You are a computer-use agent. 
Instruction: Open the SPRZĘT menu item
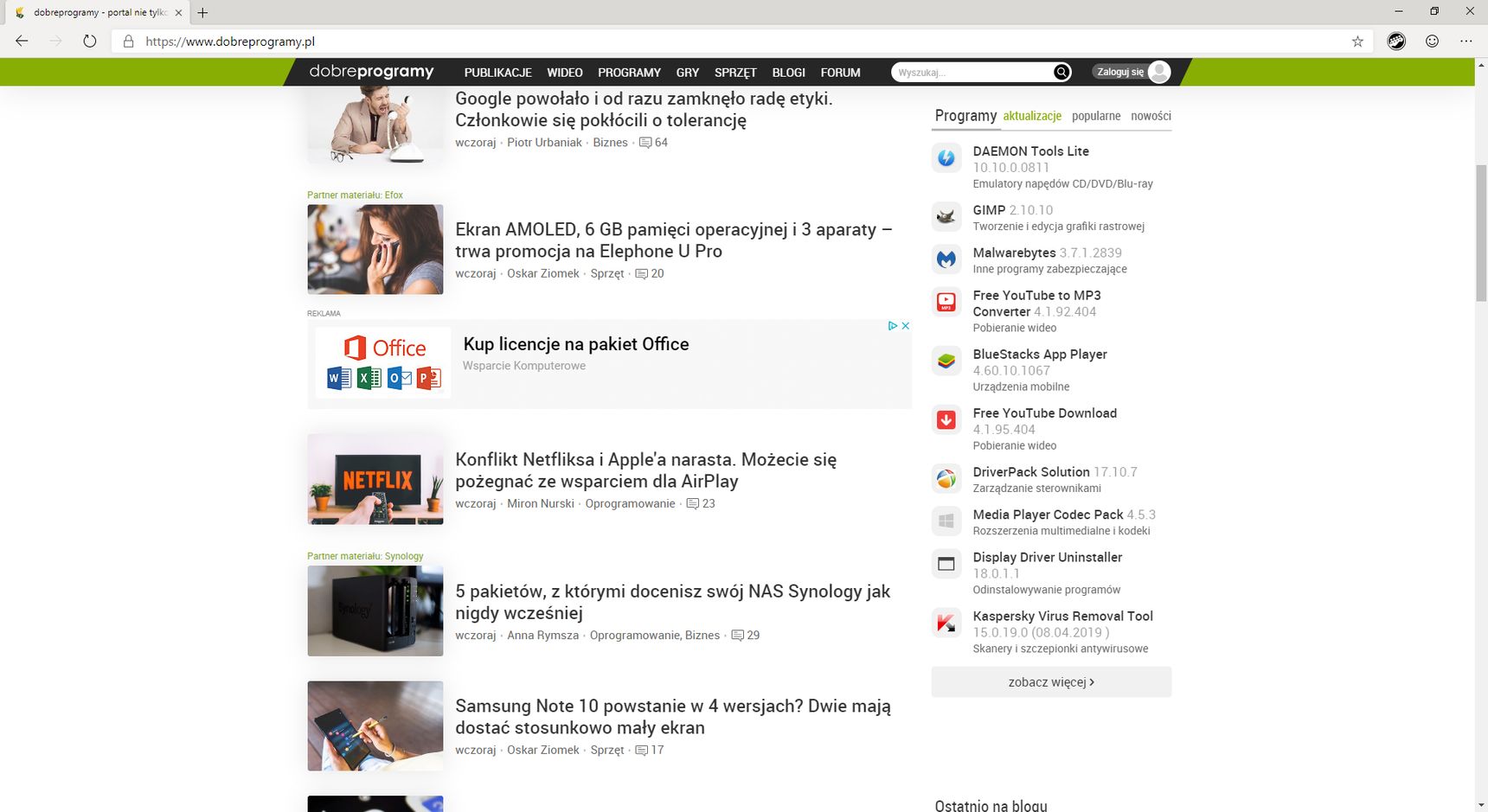click(x=735, y=73)
